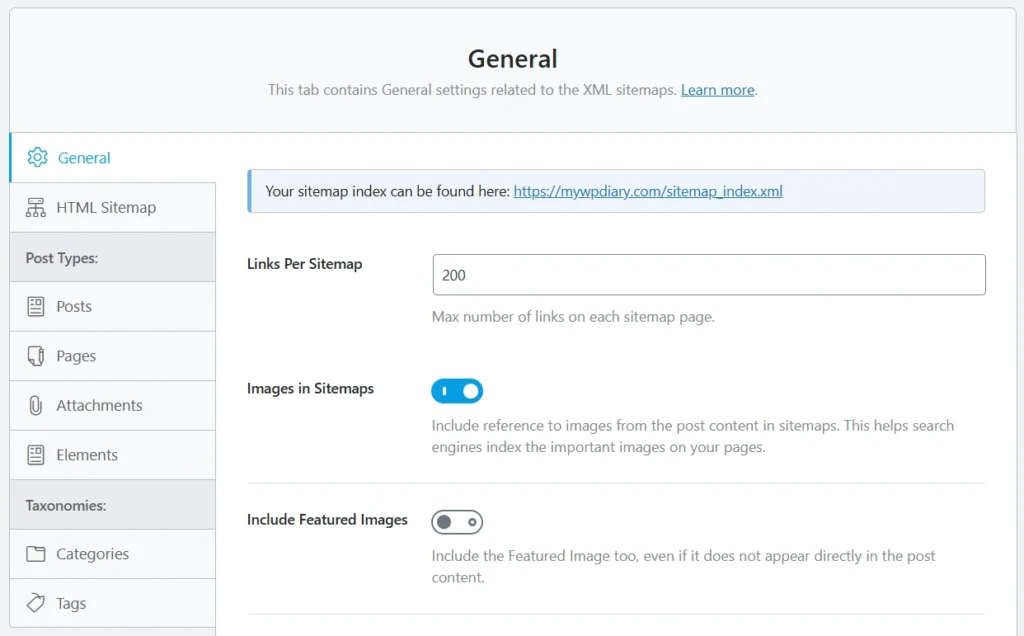
Task: Click the Links Per Sitemap input field
Action: [x=707, y=274]
